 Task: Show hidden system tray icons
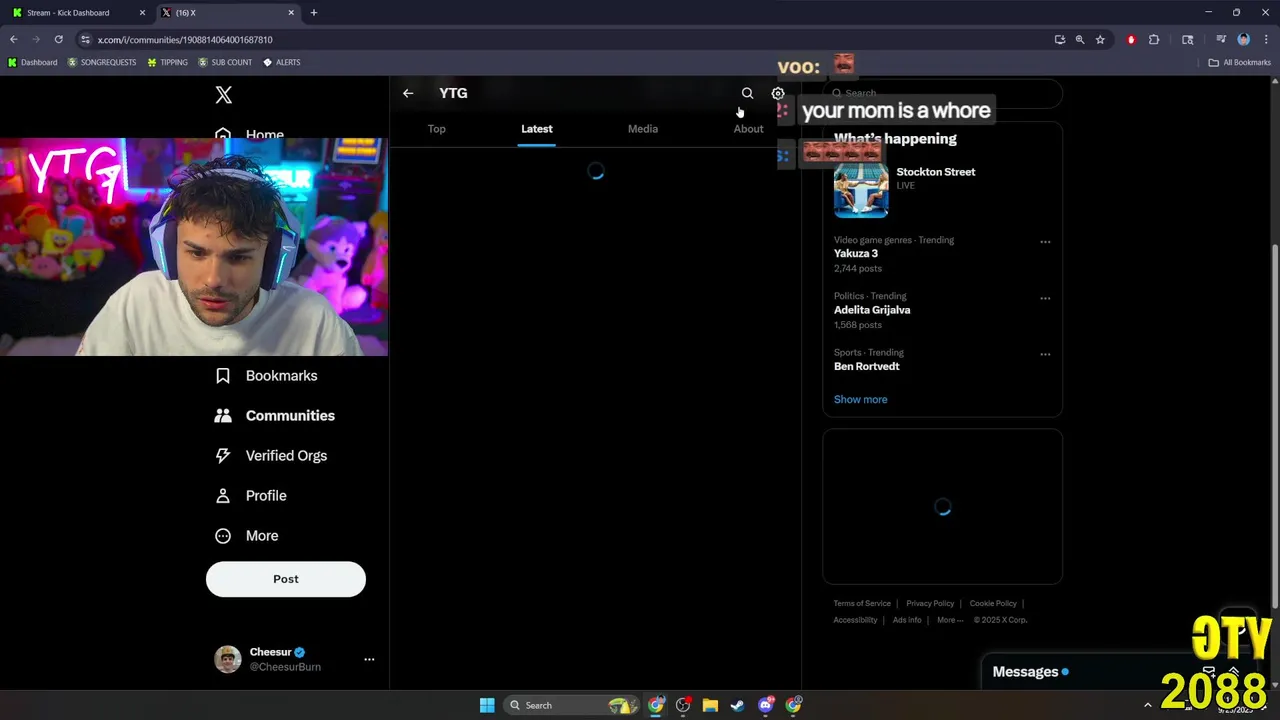[1147, 705]
